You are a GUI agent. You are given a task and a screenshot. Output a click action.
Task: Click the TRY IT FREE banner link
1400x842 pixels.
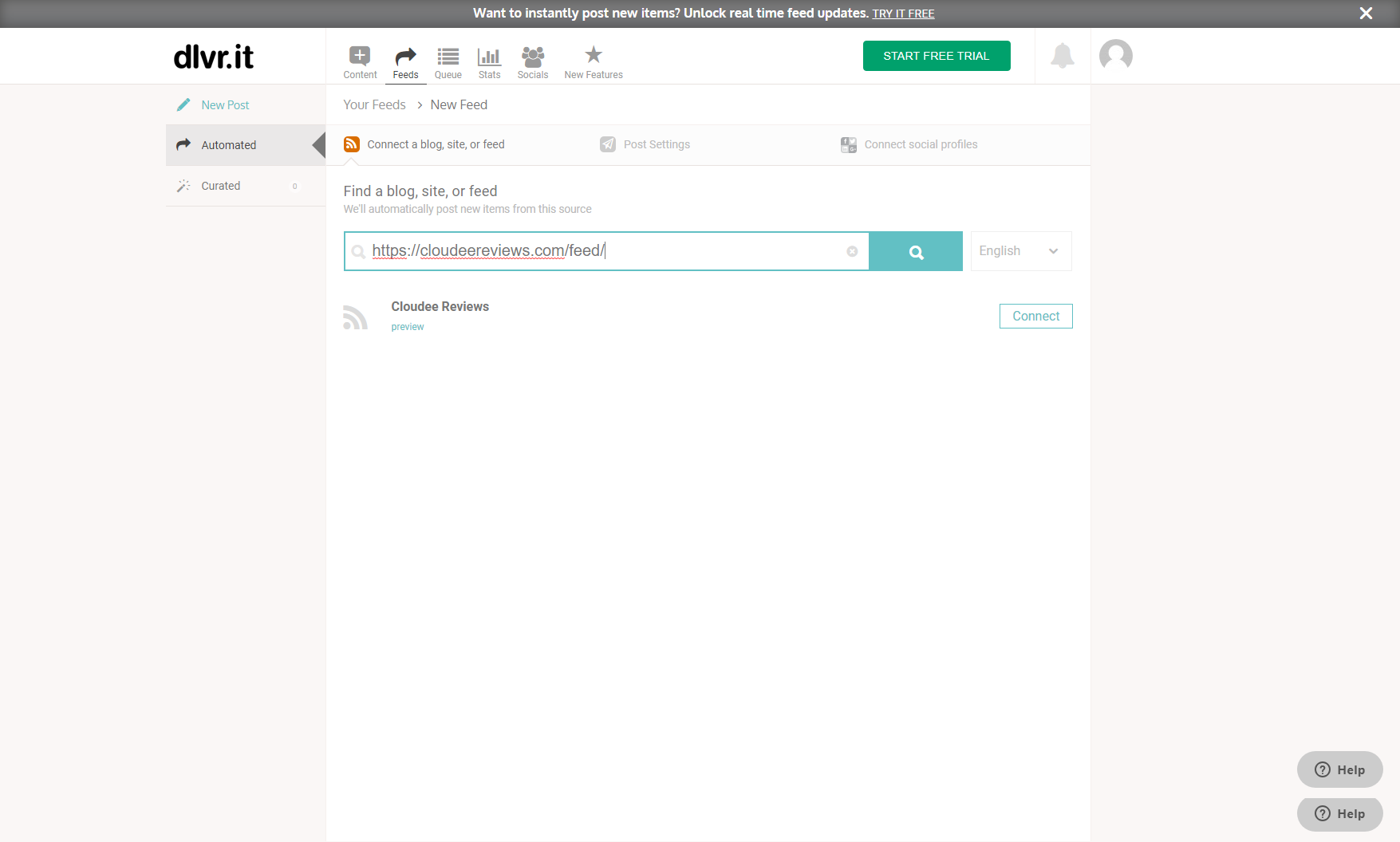pos(903,14)
